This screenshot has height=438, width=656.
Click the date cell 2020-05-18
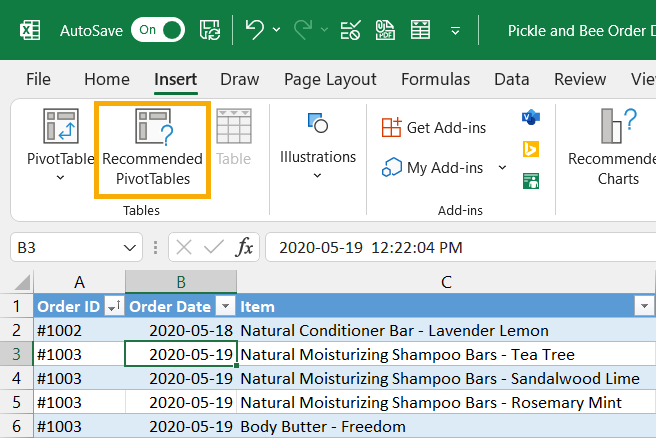pyautogui.click(x=181, y=330)
